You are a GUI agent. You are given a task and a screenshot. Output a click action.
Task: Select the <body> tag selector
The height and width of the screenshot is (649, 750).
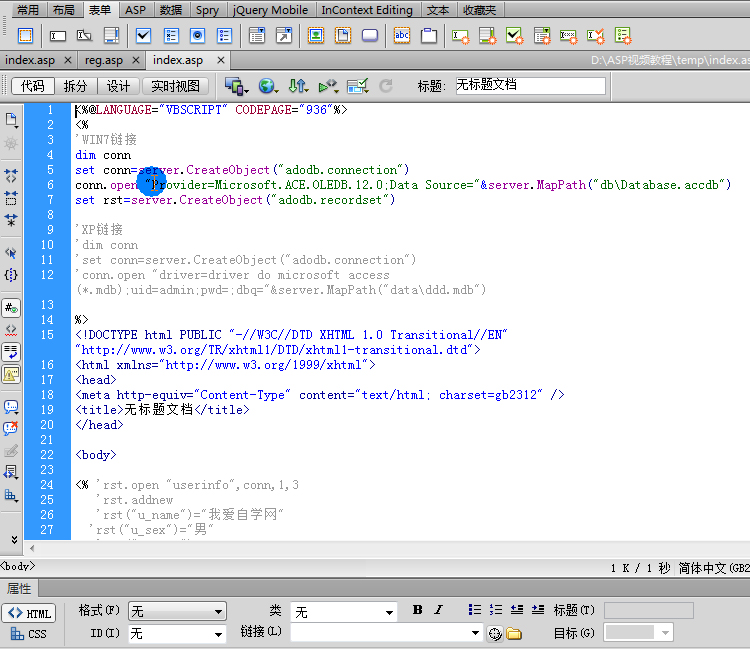(18, 566)
